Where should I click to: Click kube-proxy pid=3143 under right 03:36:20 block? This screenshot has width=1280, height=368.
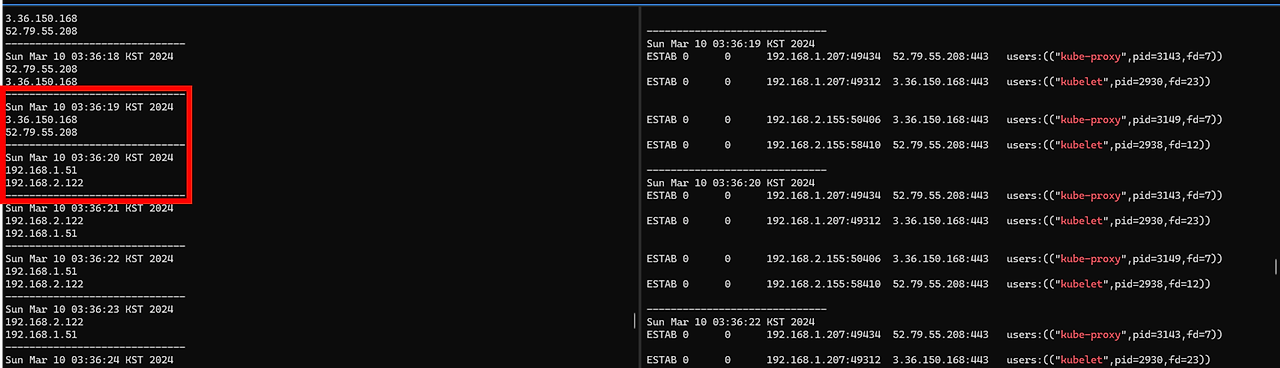(x=1114, y=195)
